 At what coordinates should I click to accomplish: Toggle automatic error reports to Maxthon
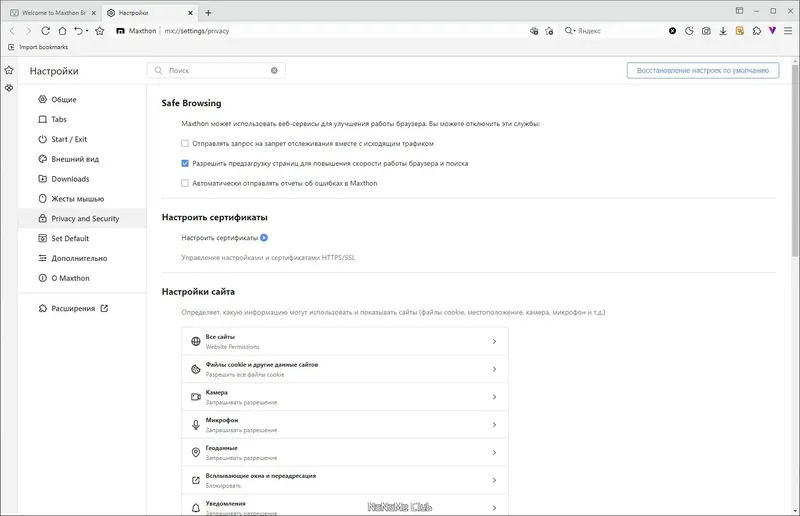185,183
